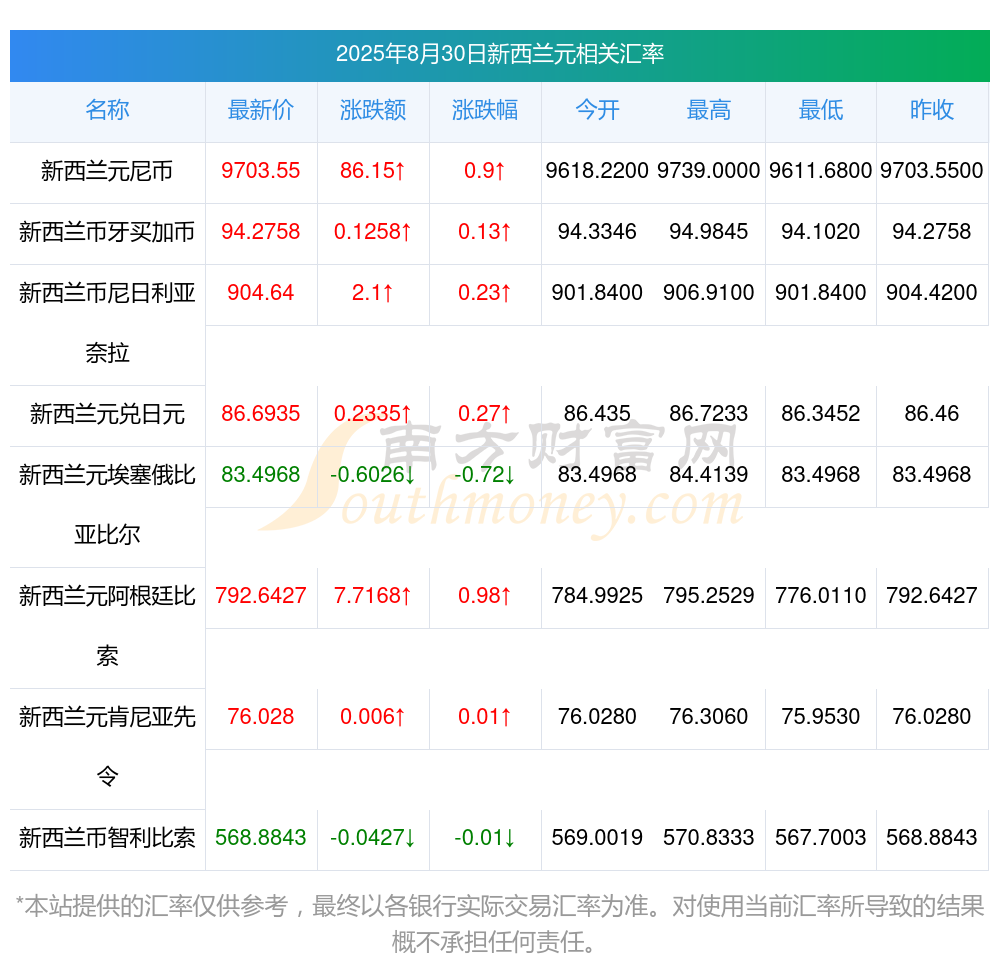
Task: Click the change percent 0.13↑
Action: pos(485,231)
